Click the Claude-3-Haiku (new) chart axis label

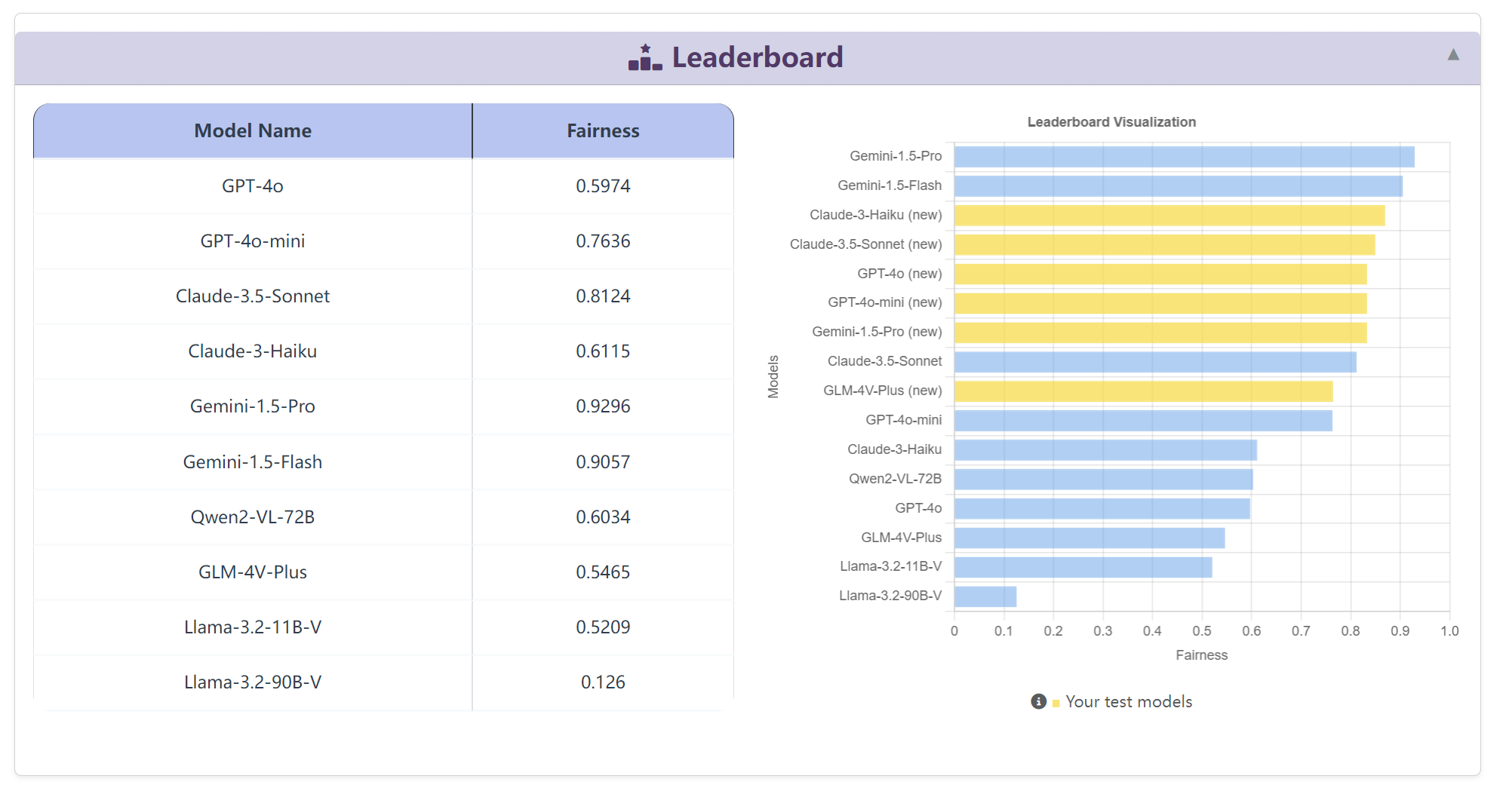coord(875,215)
